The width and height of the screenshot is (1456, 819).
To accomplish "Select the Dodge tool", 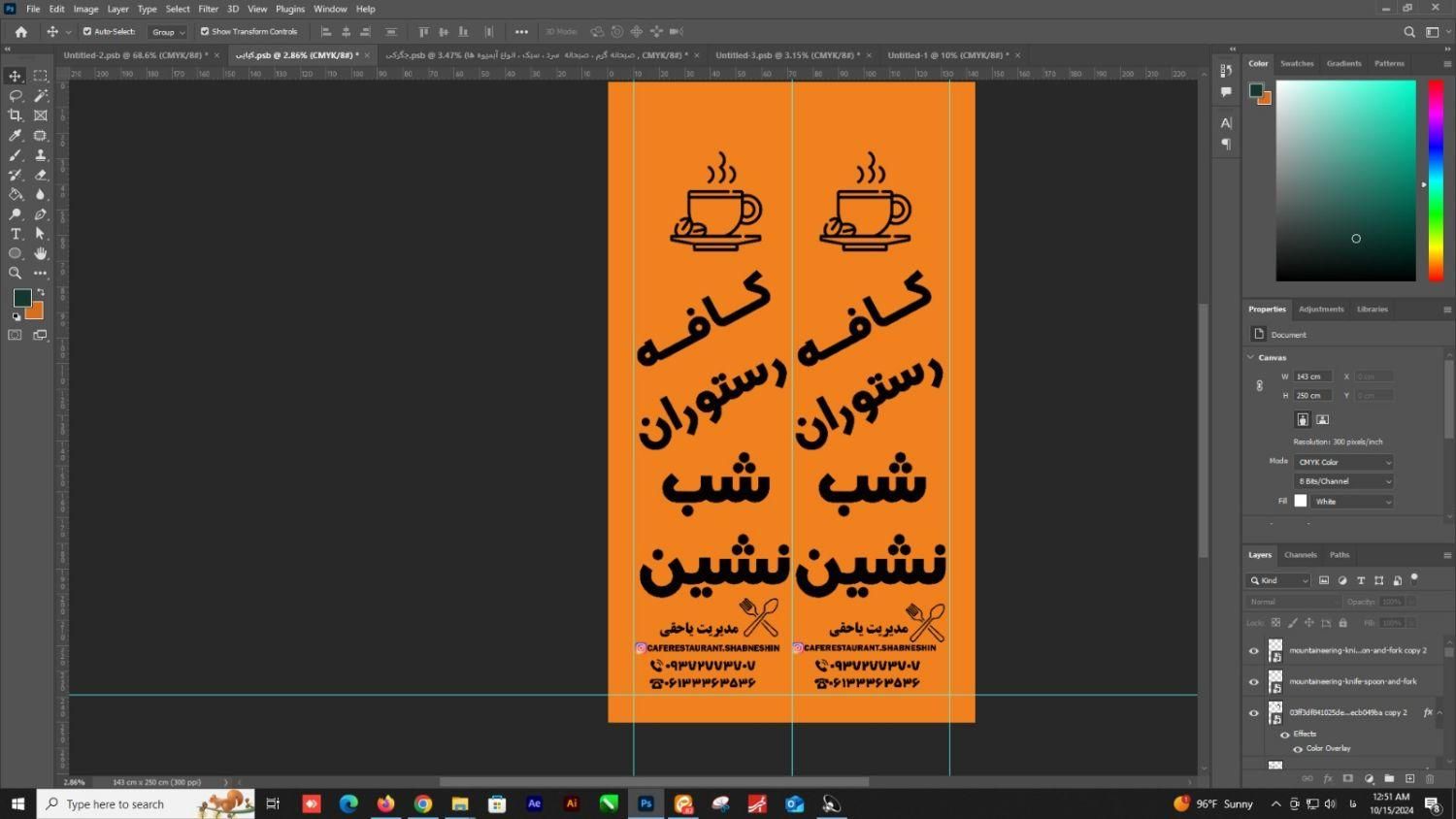I will (x=16, y=214).
